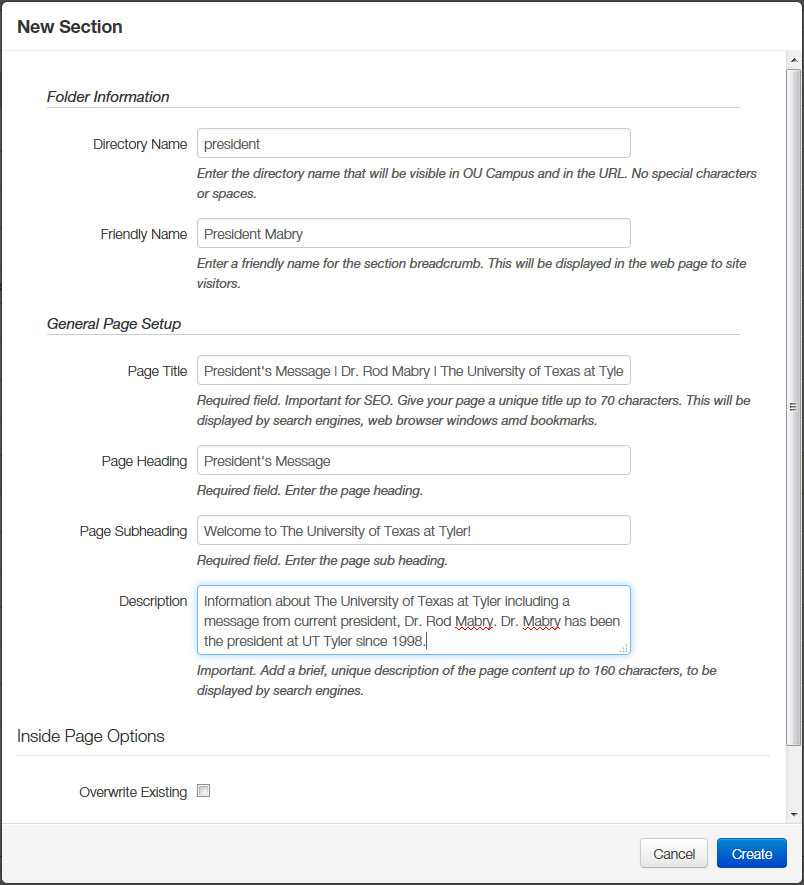Click the scrollbar up arrow

pos(794,60)
